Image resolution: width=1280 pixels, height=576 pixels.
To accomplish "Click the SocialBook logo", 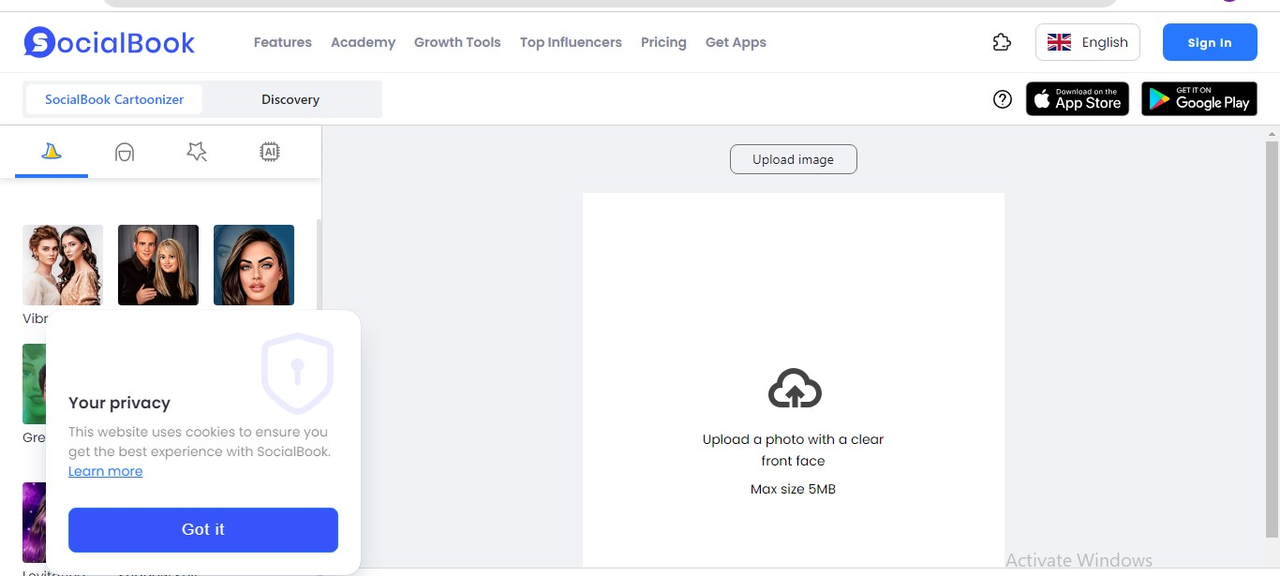I will [x=110, y=42].
